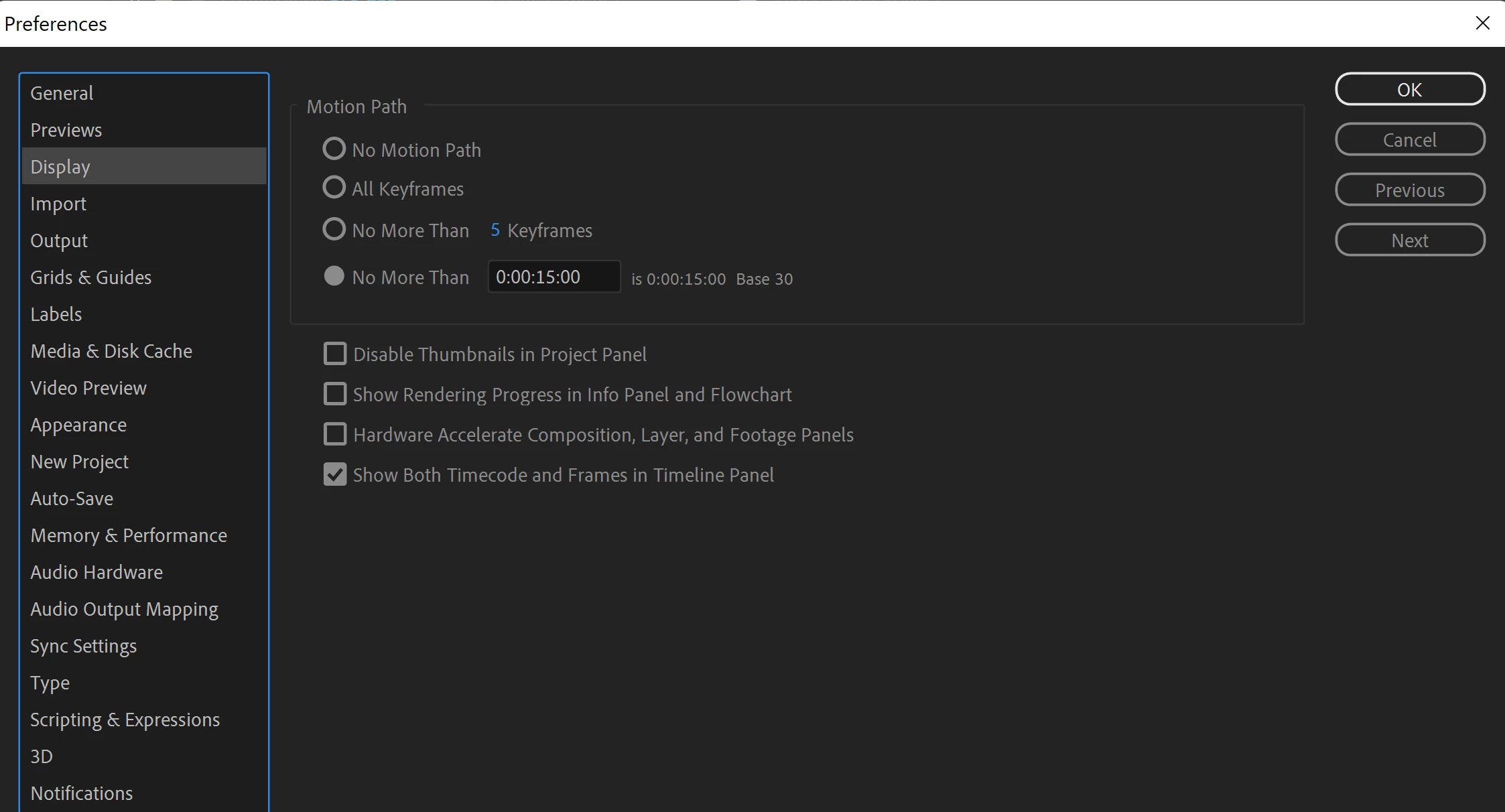Open Memory & Performance preferences

click(129, 535)
